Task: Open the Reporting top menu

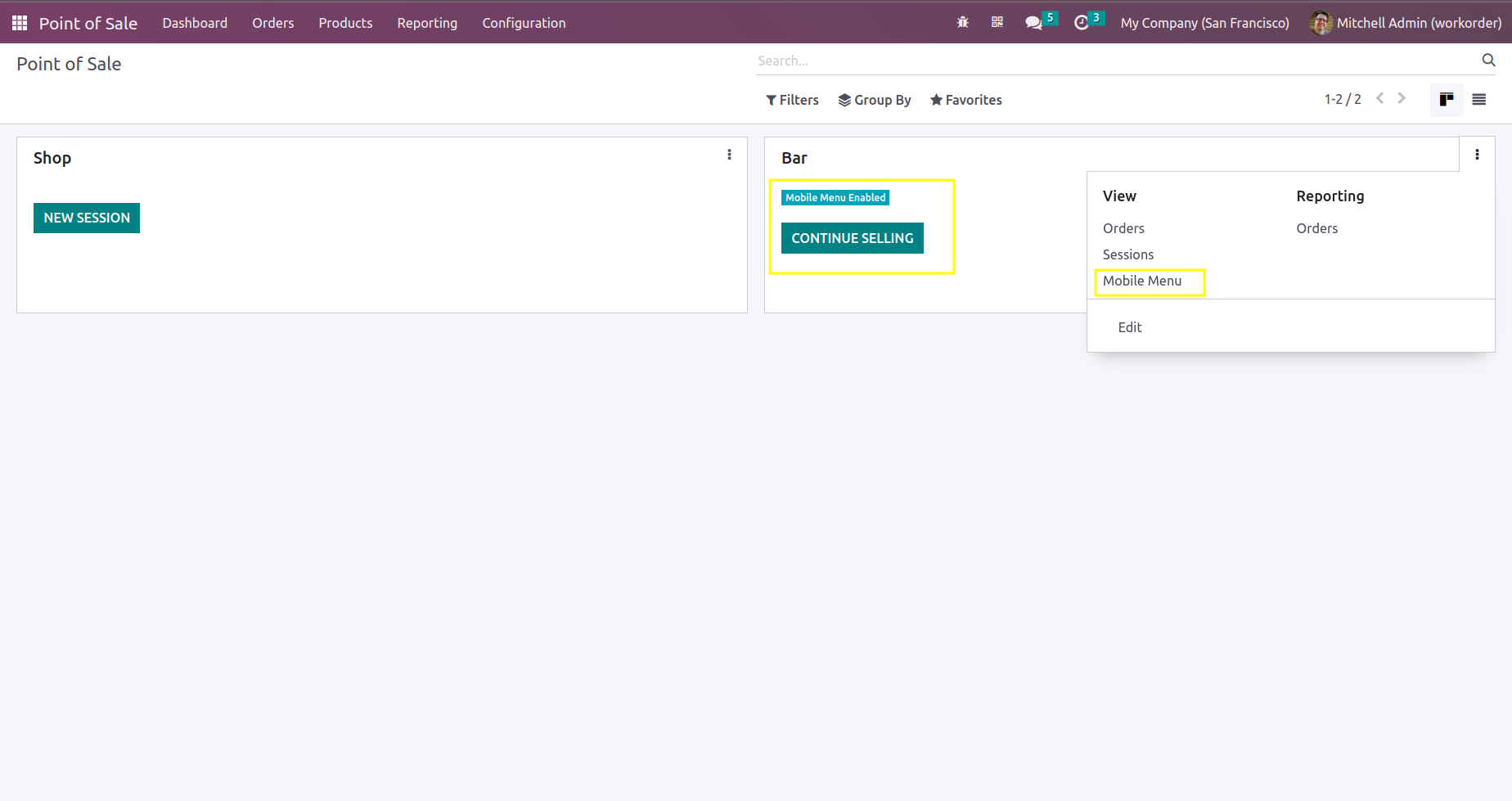Action: point(427,23)
